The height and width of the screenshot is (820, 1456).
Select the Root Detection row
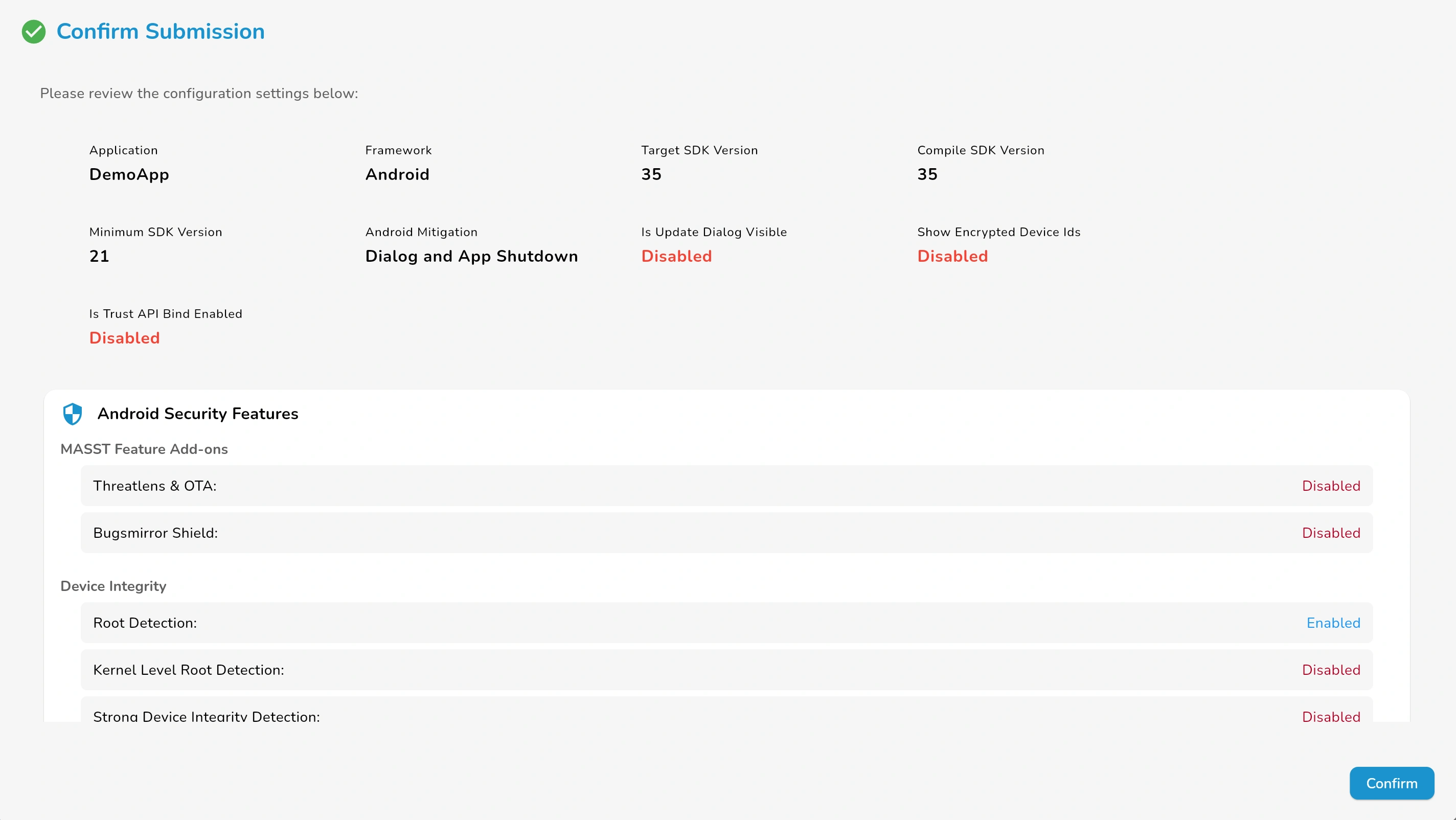[x=727, y=623]
